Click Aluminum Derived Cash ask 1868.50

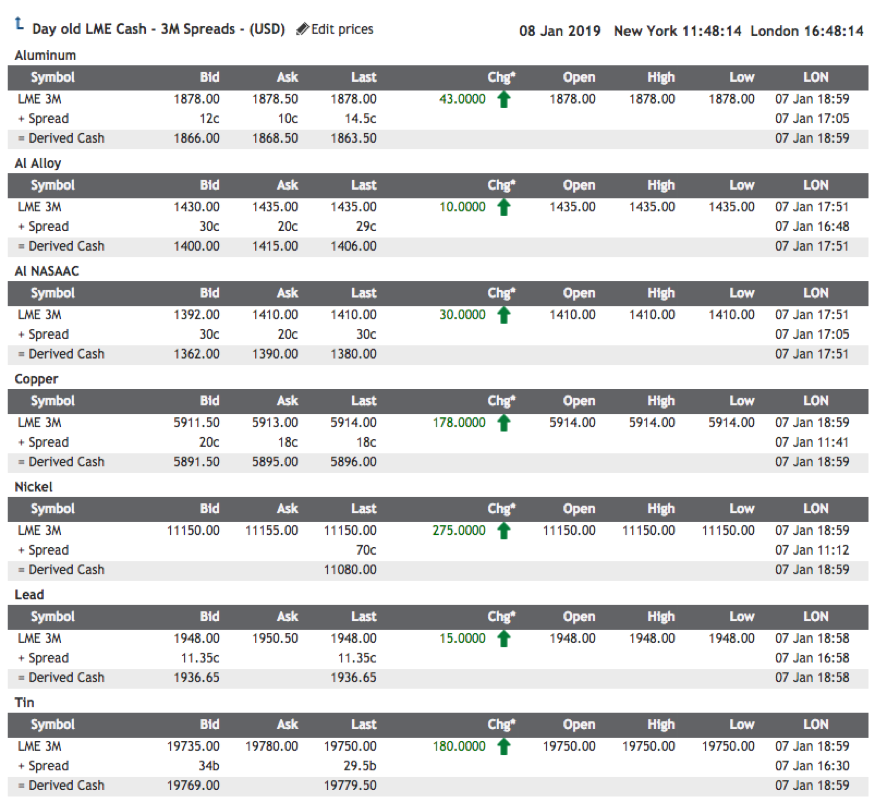[275, 138]
